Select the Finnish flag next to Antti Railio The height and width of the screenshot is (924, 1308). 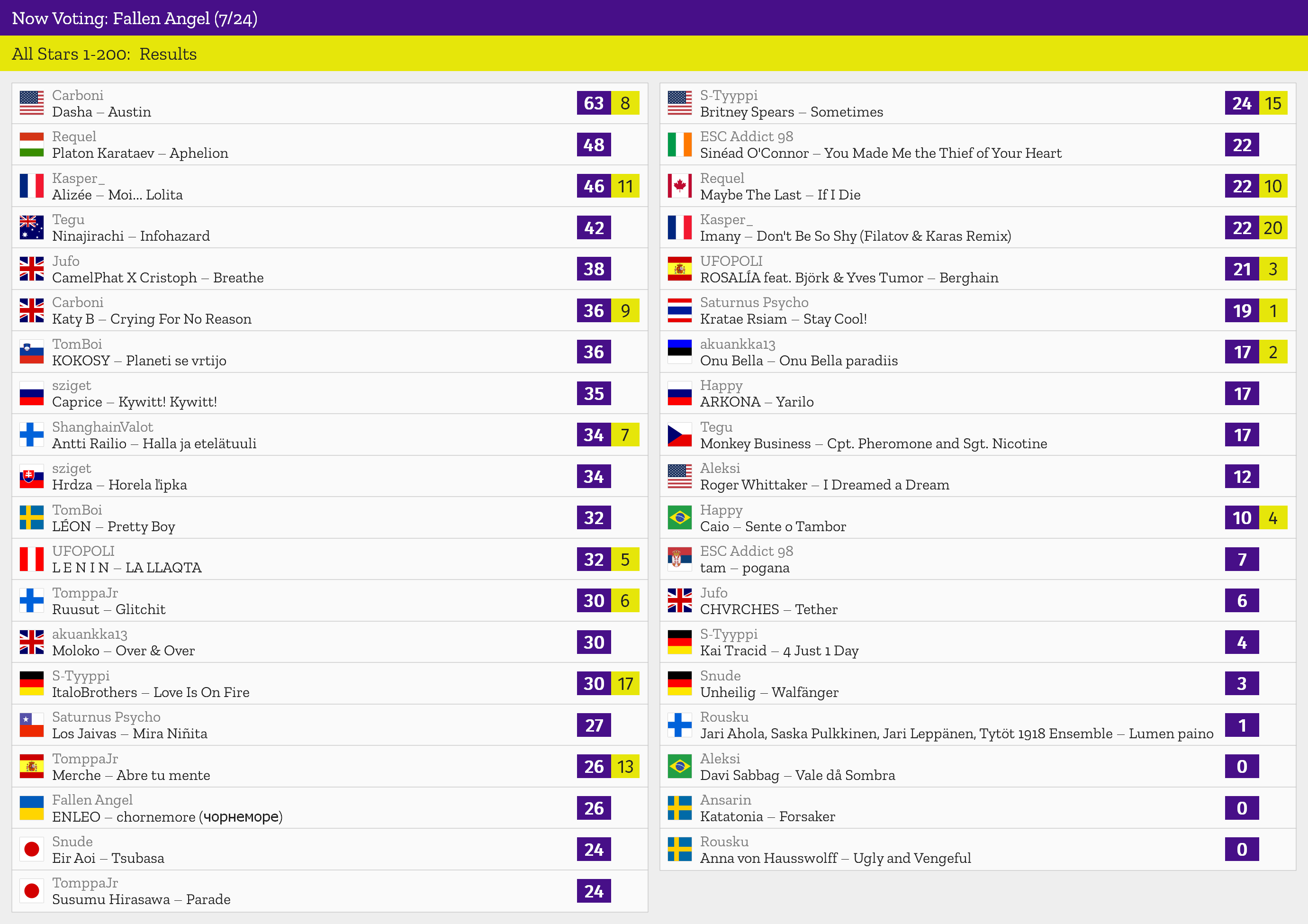(x=31, y=435)
